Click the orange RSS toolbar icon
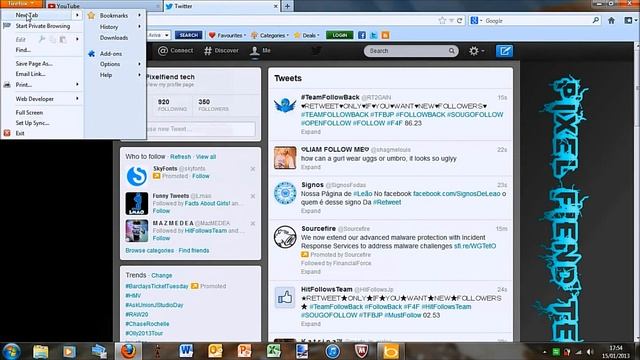Image resolution: width=640 pixels, height=360 pixels. click(x=385, y=35)
